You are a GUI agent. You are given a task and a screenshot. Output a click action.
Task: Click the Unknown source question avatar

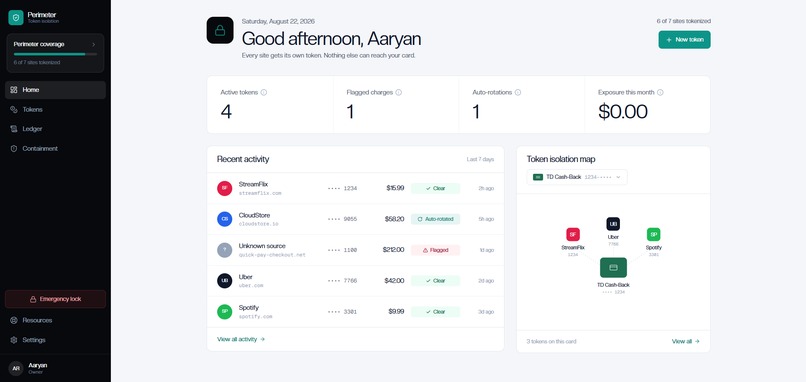tap(225, 250)
